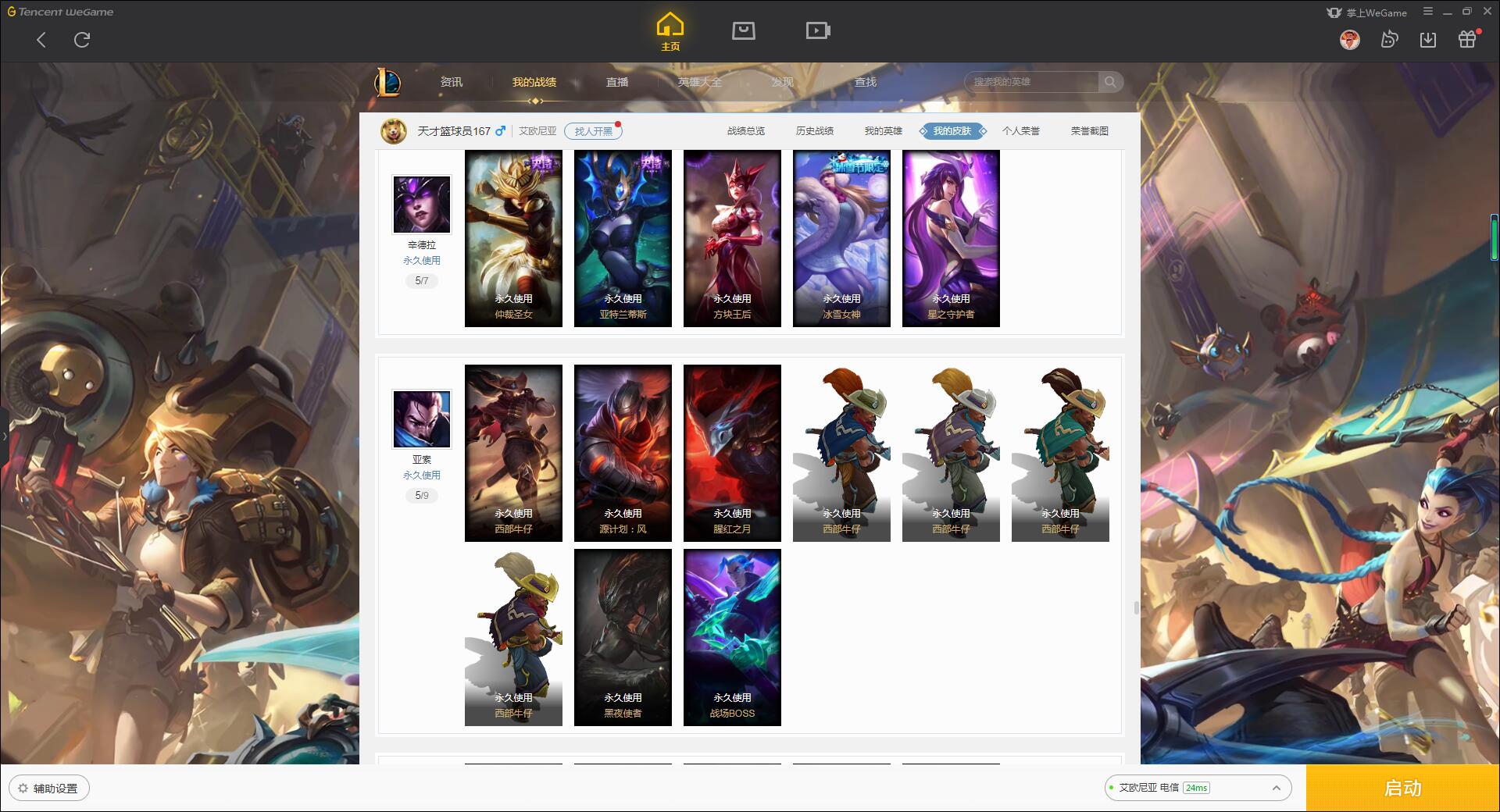Click the search box 搜索我的英雄

click(1031, 82)
